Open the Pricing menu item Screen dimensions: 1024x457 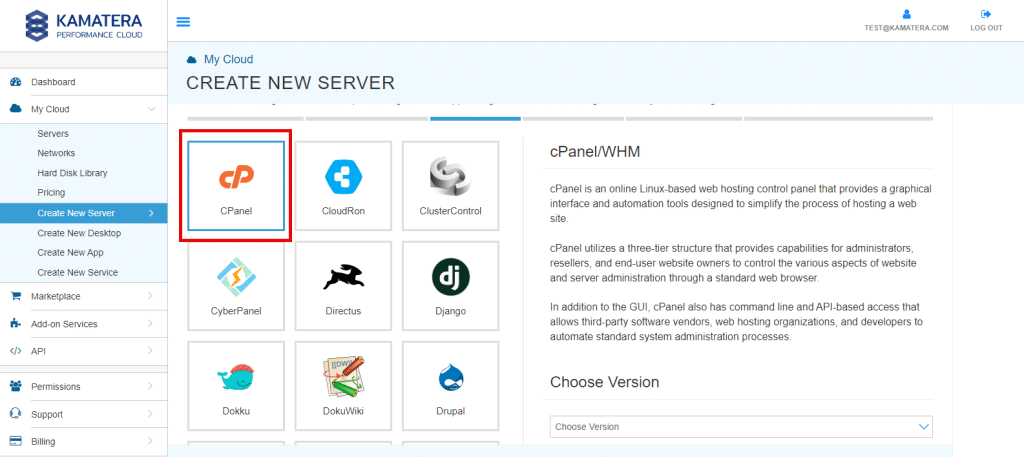click(x=51, y=193)
